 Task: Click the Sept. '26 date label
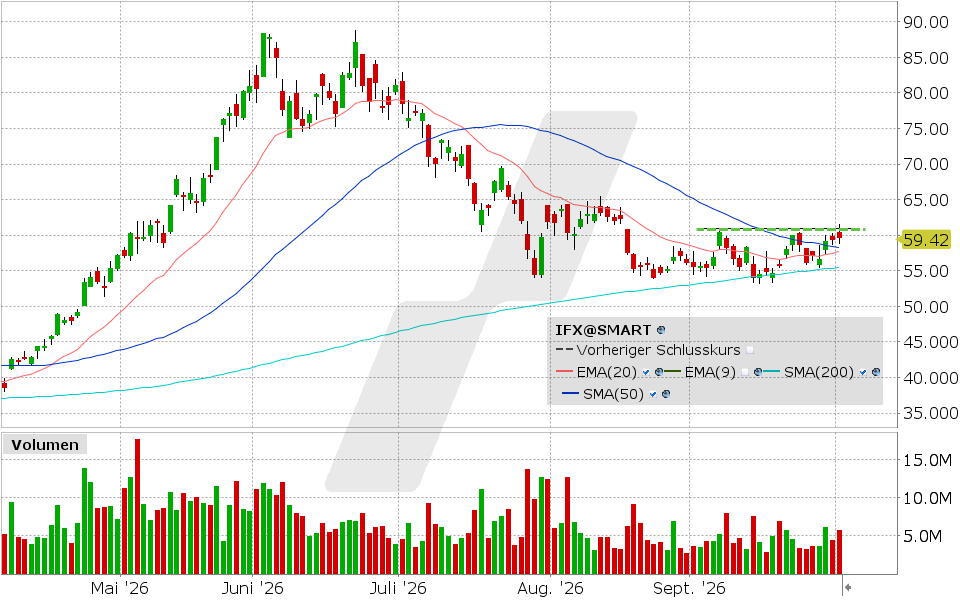click(x=689, y=588)
